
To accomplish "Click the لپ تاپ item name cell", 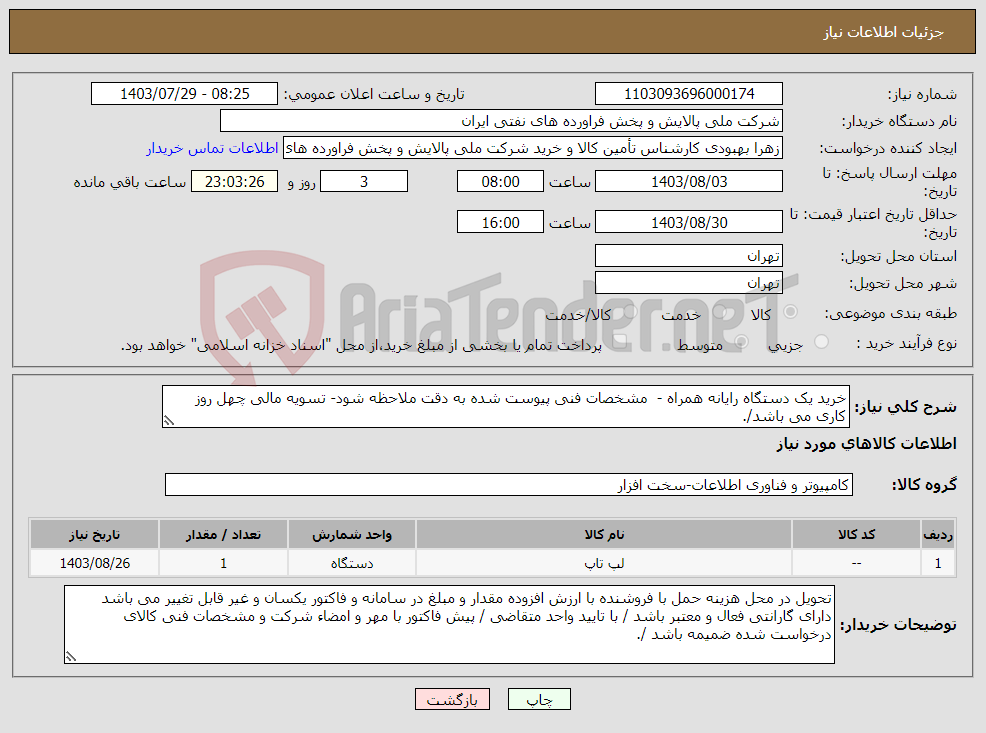I will pos(604,563).
